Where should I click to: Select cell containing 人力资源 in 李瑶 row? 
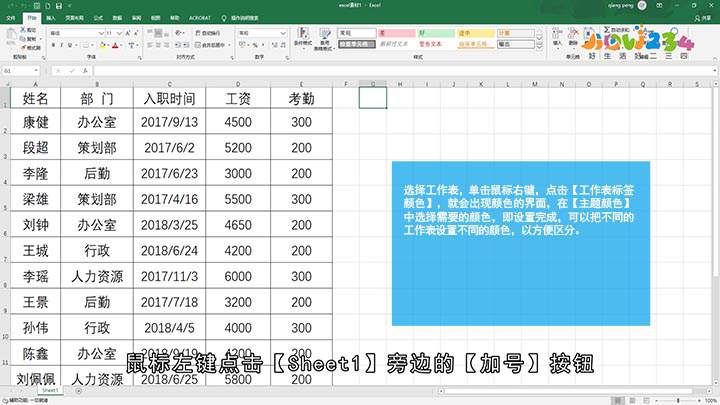tap(97, 276)
